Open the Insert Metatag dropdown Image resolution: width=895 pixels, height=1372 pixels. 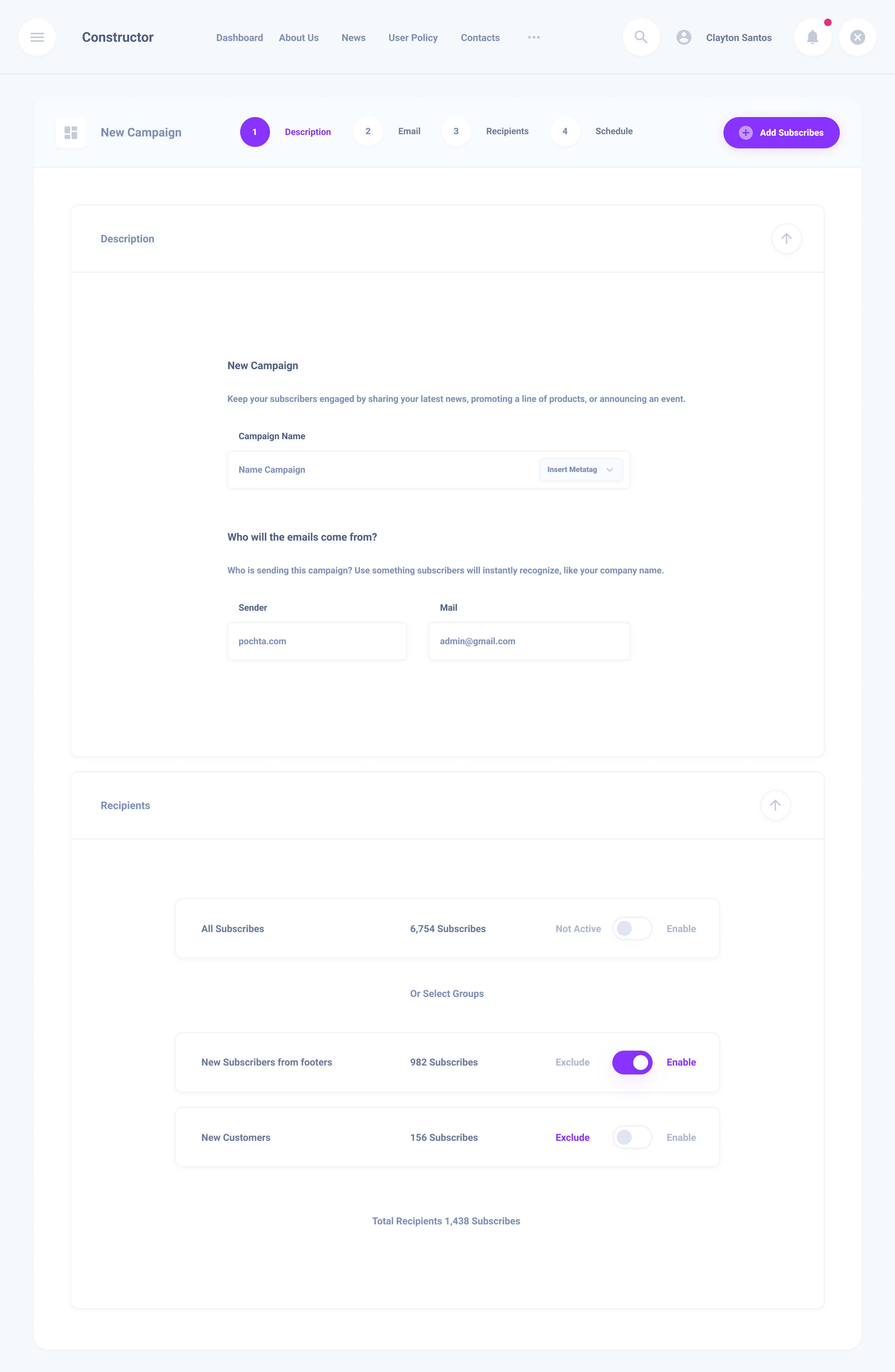tap(580, 470)
